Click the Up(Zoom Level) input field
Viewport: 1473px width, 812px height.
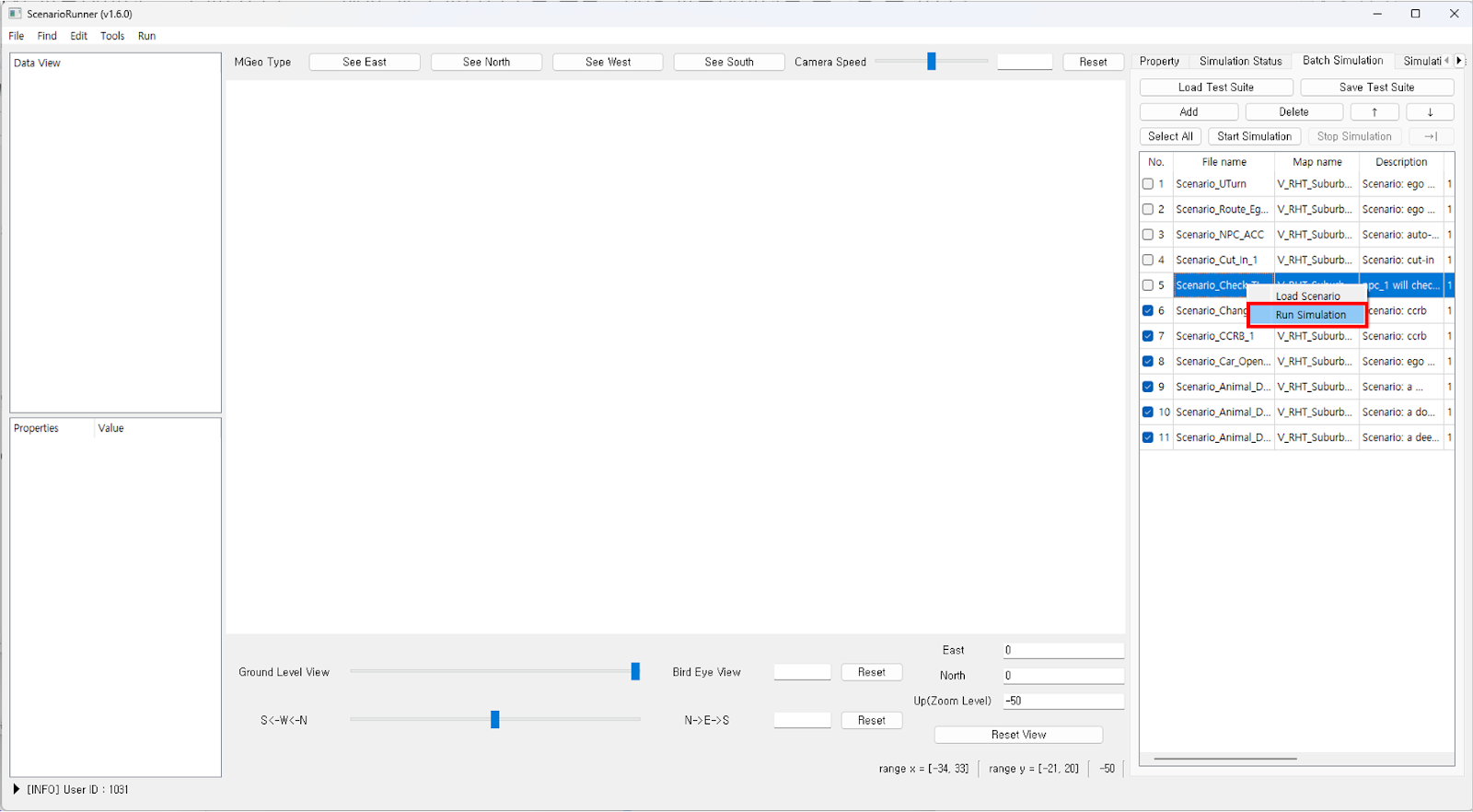point(1062,701)
